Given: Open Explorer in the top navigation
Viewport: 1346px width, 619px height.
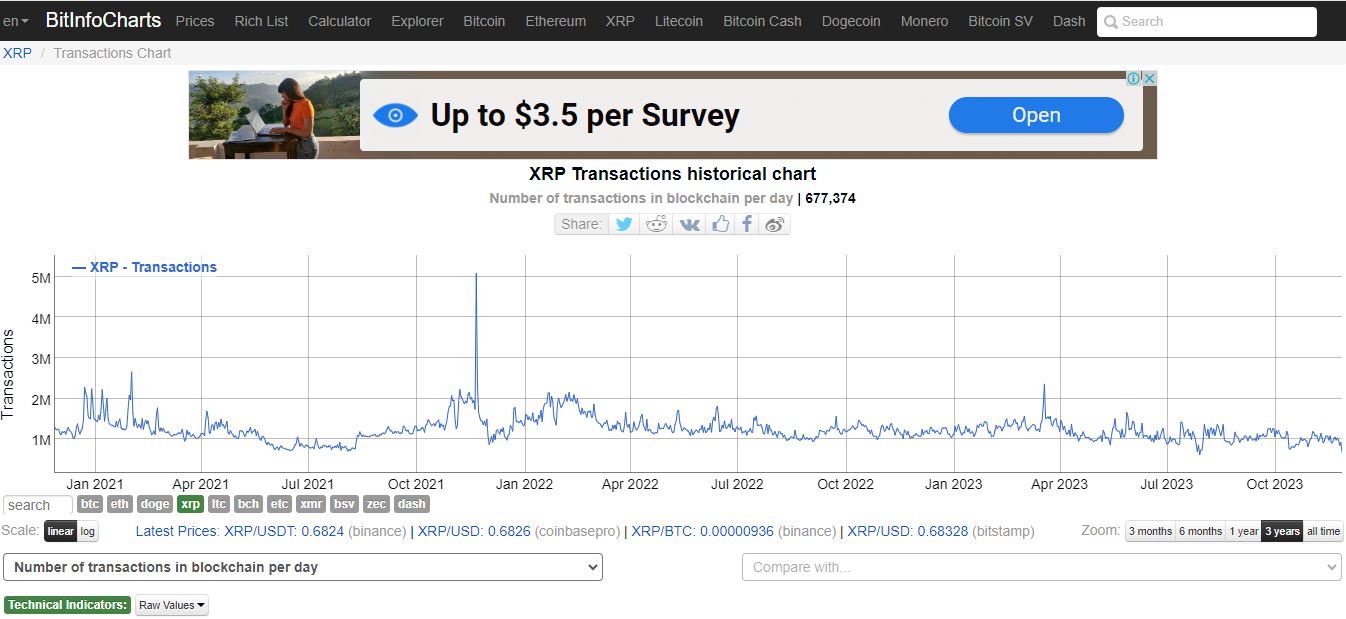Looking at the screenshot, I should pyautogui.click(x=417, y=21).
